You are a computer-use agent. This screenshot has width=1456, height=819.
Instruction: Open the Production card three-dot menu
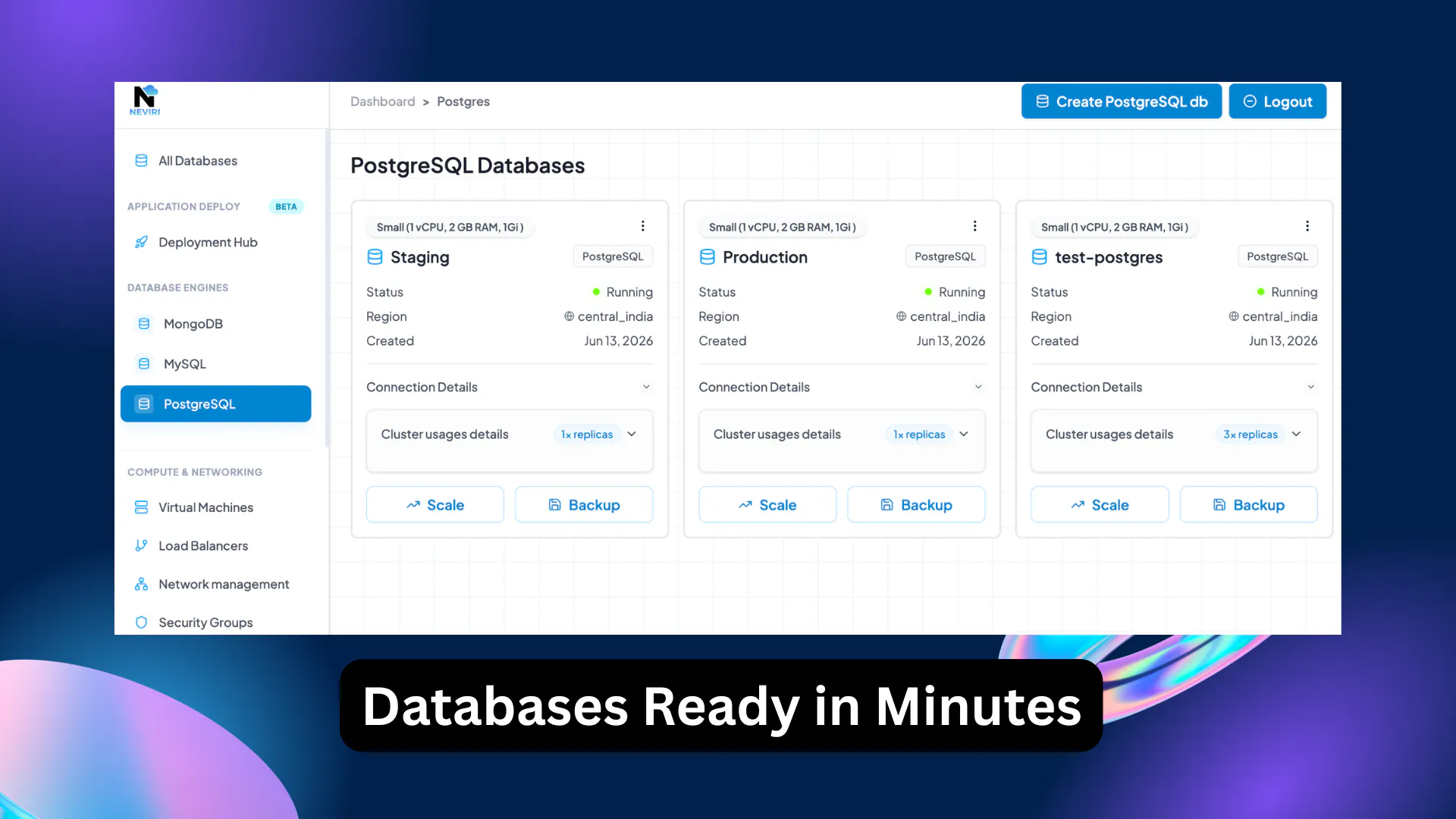[975, 226]
